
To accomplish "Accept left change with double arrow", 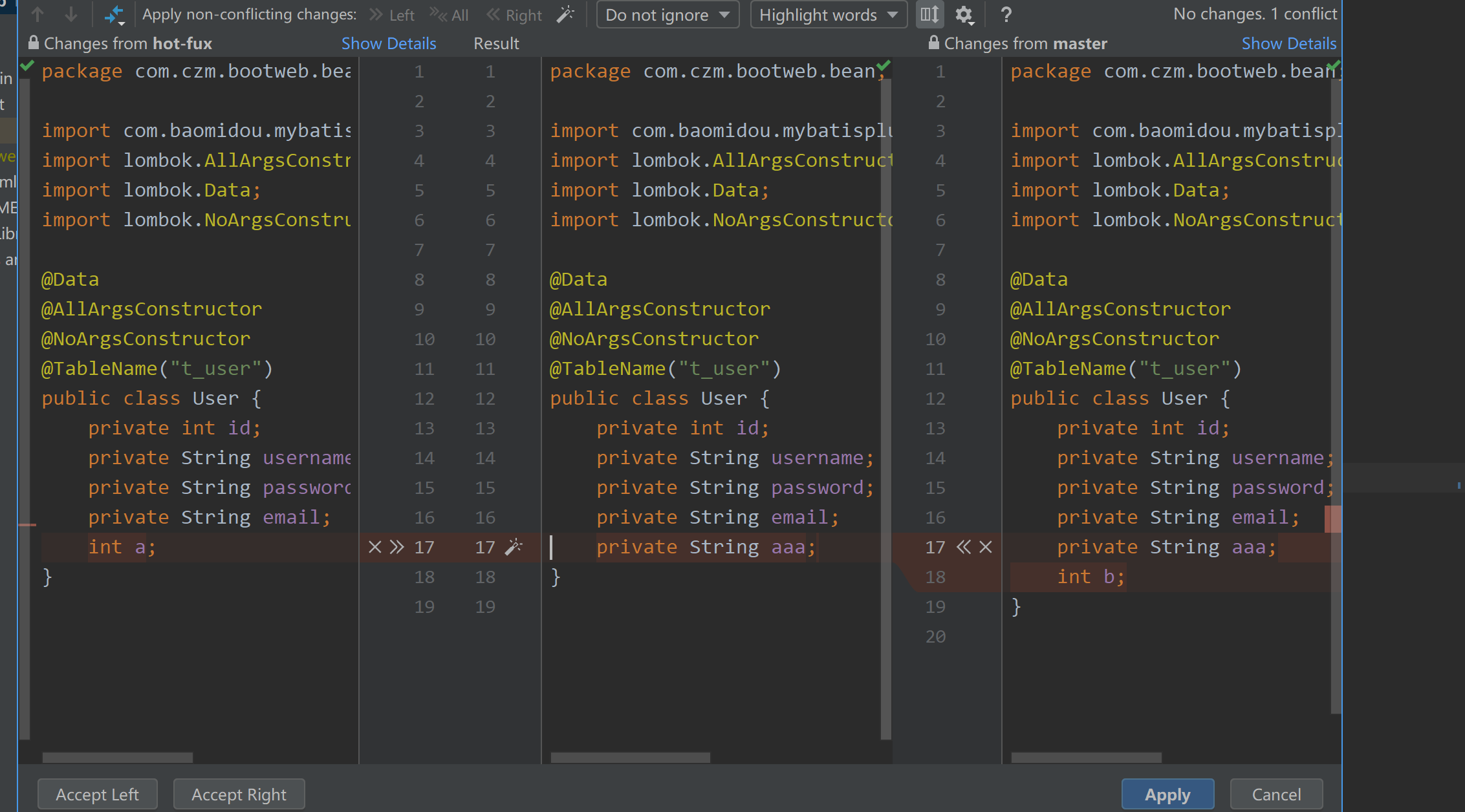I will click(x=396, y=547).
